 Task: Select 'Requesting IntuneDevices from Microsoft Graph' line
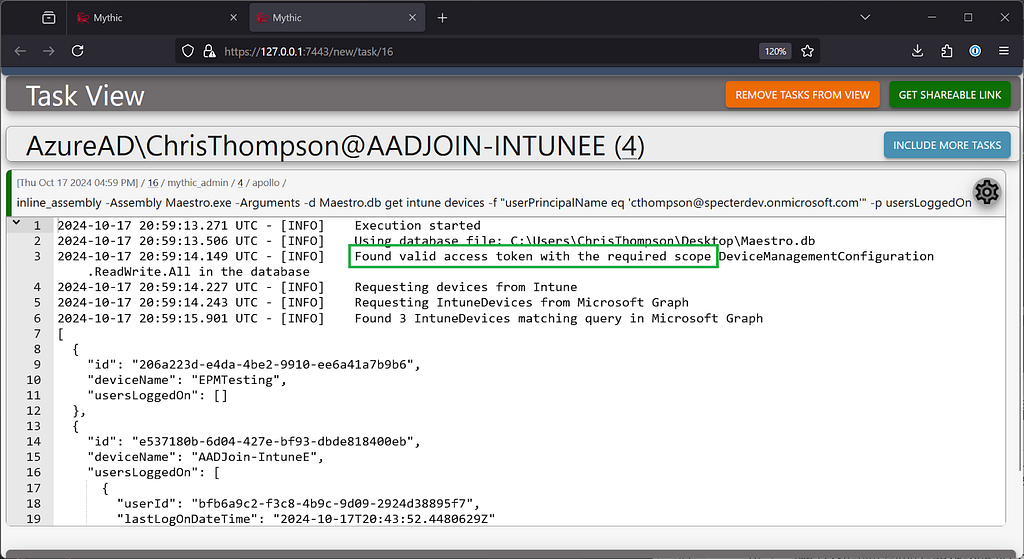[x=521, y=302]
